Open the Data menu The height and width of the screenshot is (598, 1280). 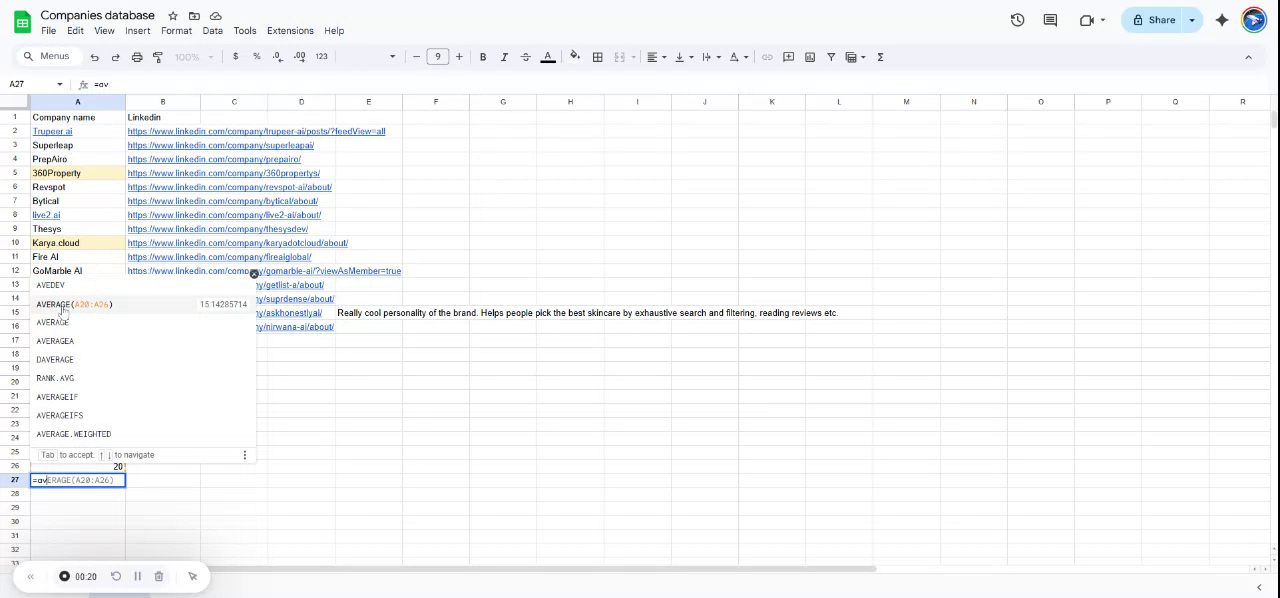pyautogui.click(x=213, y=31)
